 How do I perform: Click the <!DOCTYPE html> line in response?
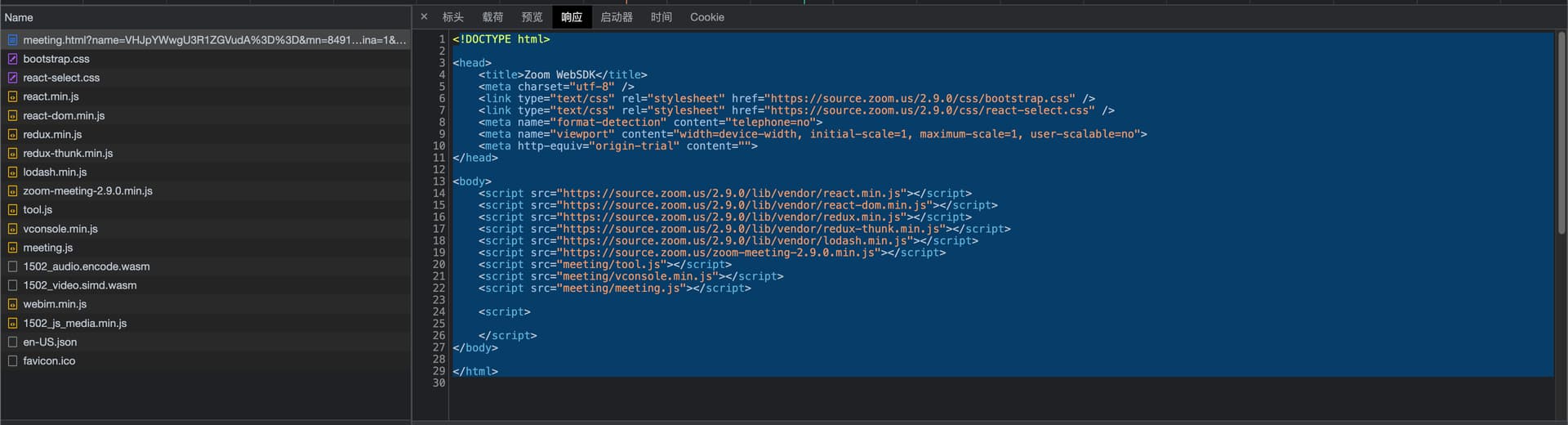coord(501,39)
